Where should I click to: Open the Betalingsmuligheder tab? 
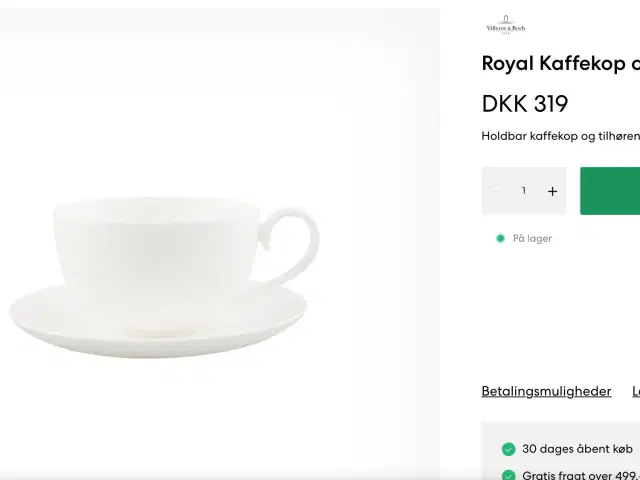(x=546, y=391)
